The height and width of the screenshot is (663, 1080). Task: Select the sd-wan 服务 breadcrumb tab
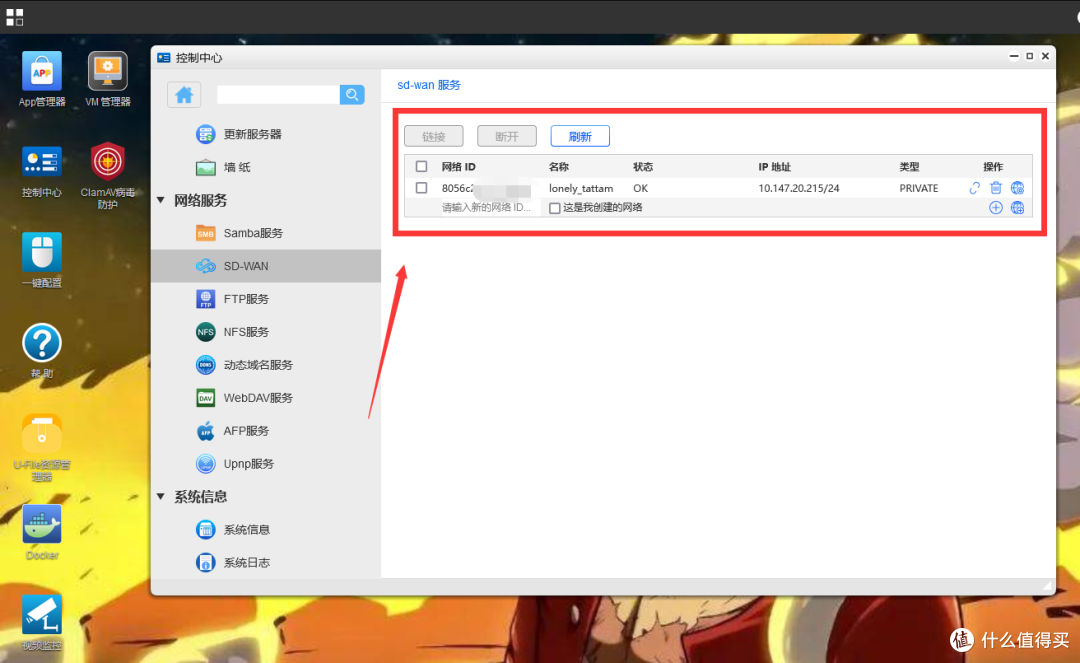pyautogui.click(x=429, y=85)
